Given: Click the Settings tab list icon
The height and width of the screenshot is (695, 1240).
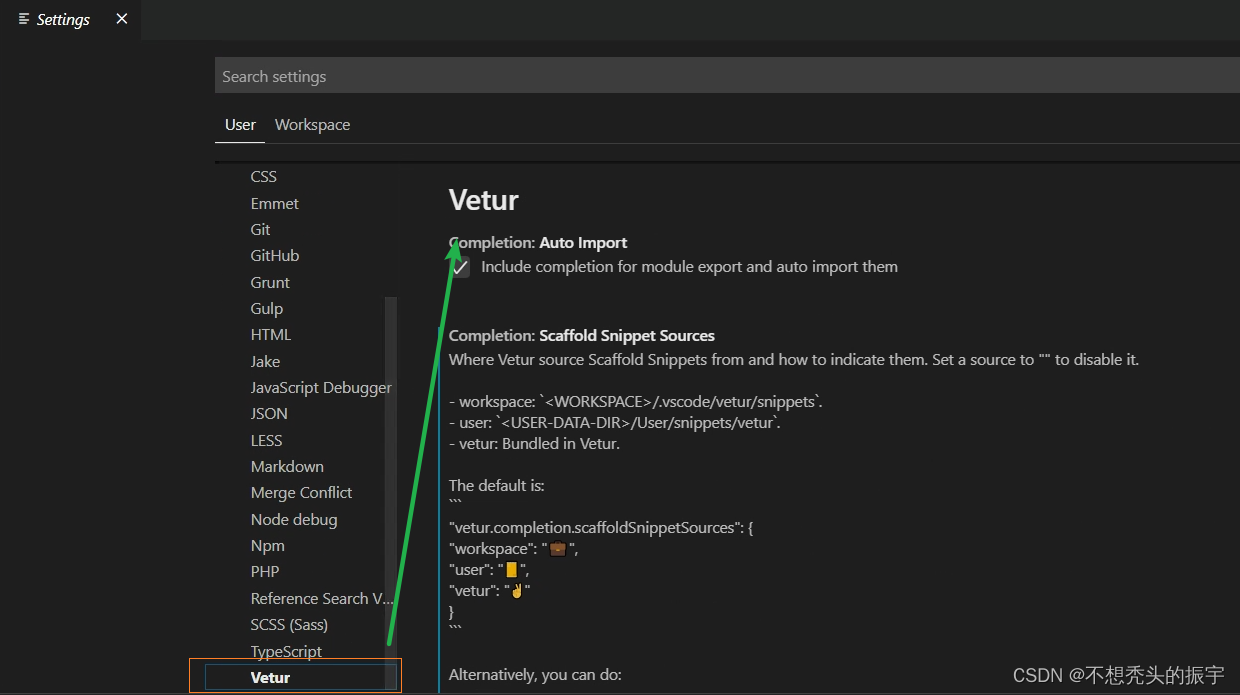Looking at the screenshot, I should 24,19.
